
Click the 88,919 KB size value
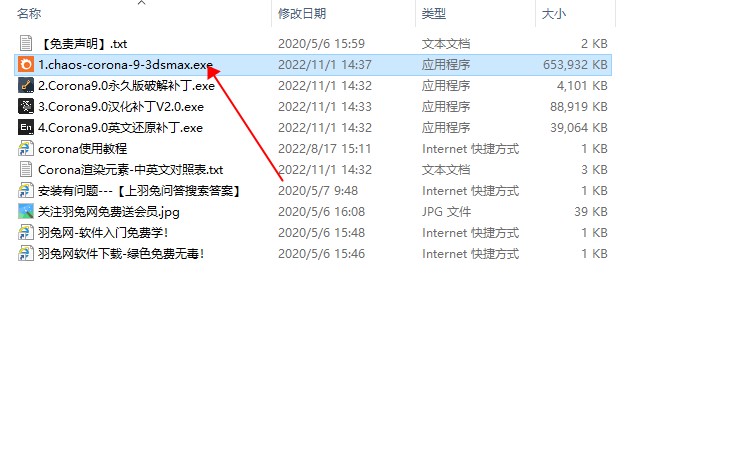pos(579,107)
